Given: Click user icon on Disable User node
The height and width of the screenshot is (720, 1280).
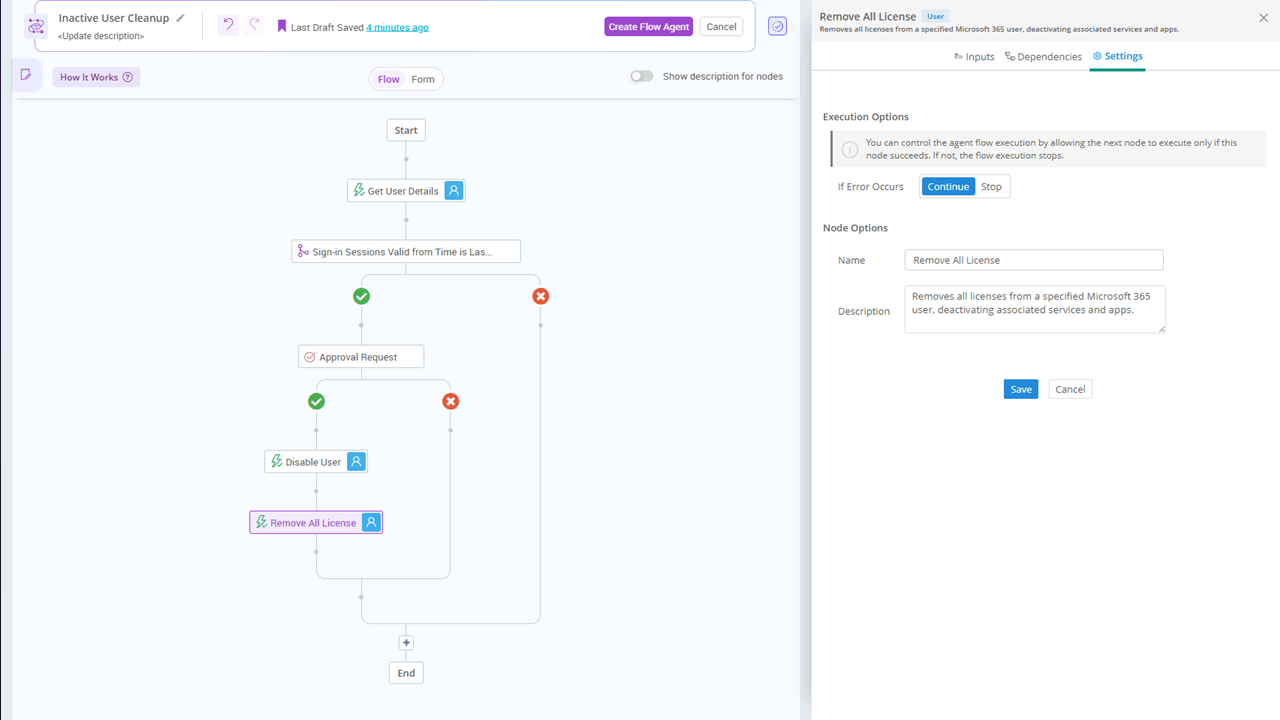Looking at the screenshot, I should (x=356, y=461).
